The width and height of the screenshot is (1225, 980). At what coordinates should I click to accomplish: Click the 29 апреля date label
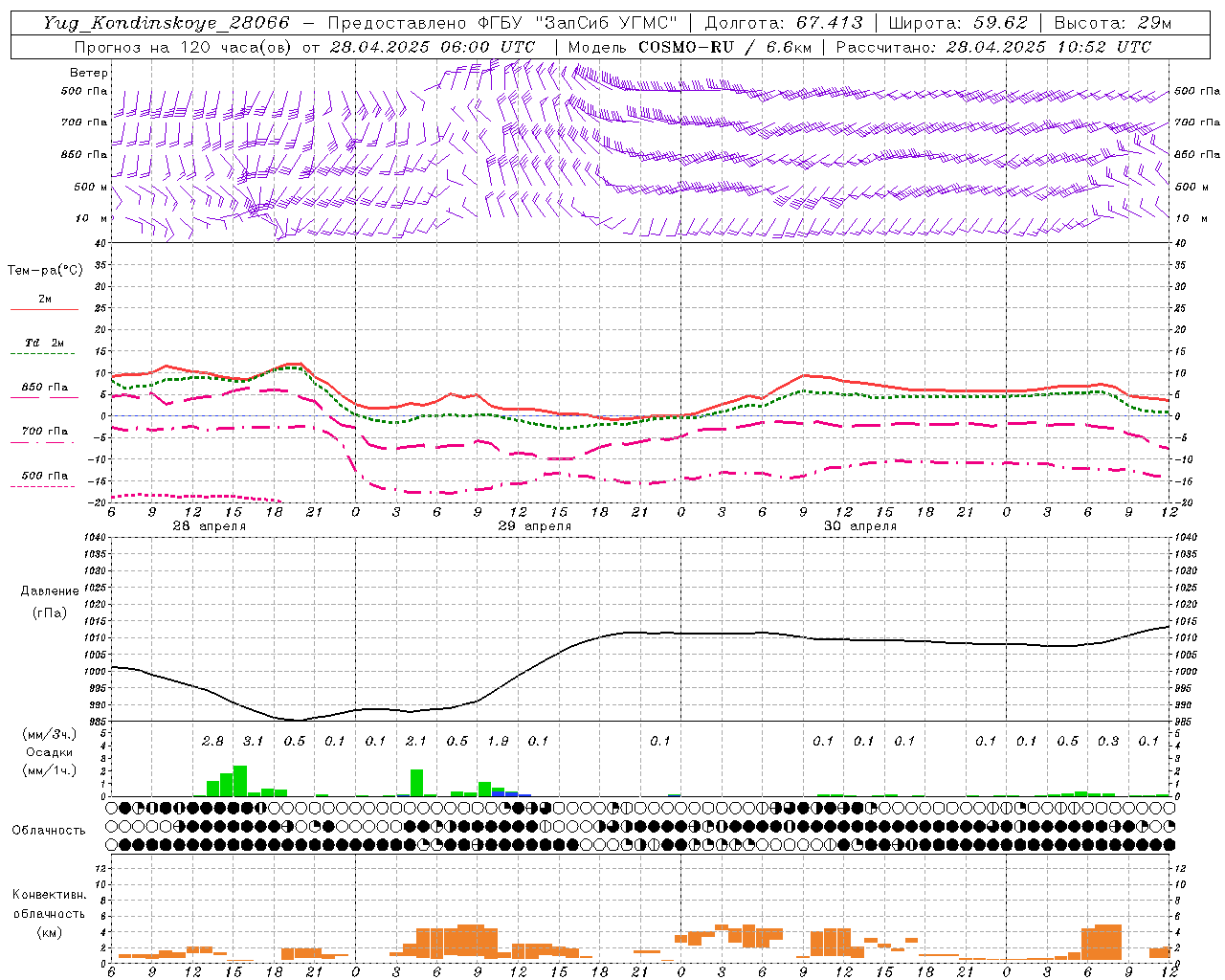(534, 526)
